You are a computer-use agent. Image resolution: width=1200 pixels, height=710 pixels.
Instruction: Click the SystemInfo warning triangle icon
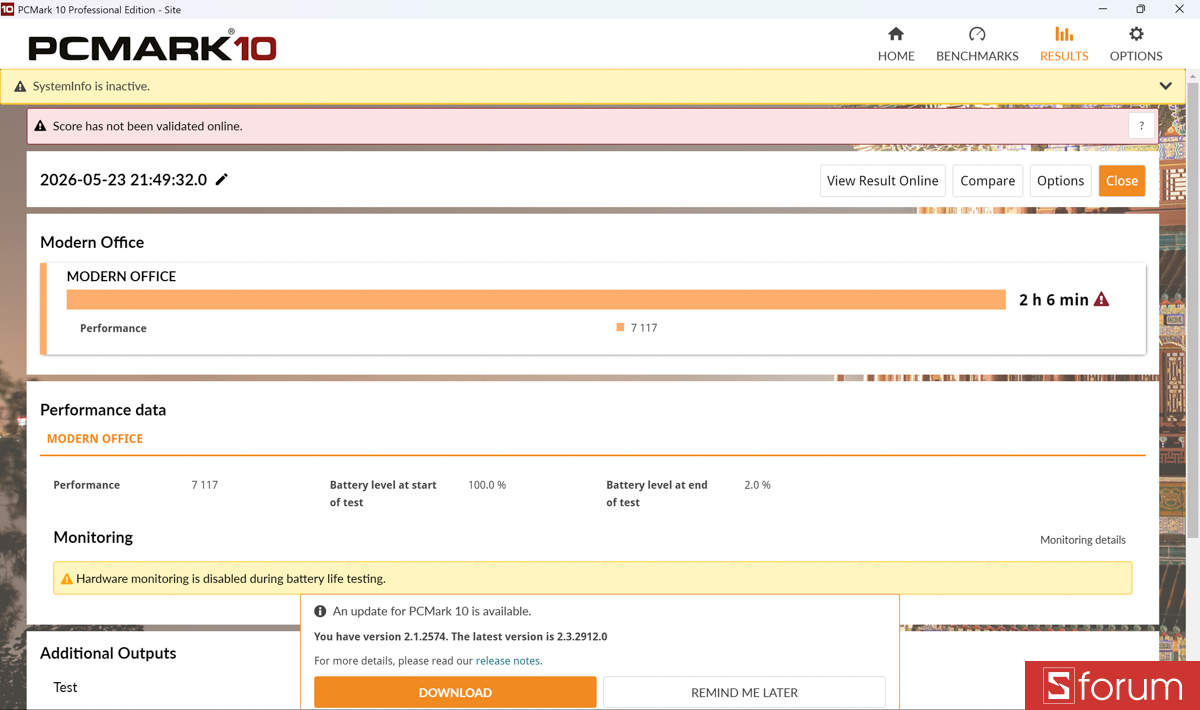coord(20,87)
